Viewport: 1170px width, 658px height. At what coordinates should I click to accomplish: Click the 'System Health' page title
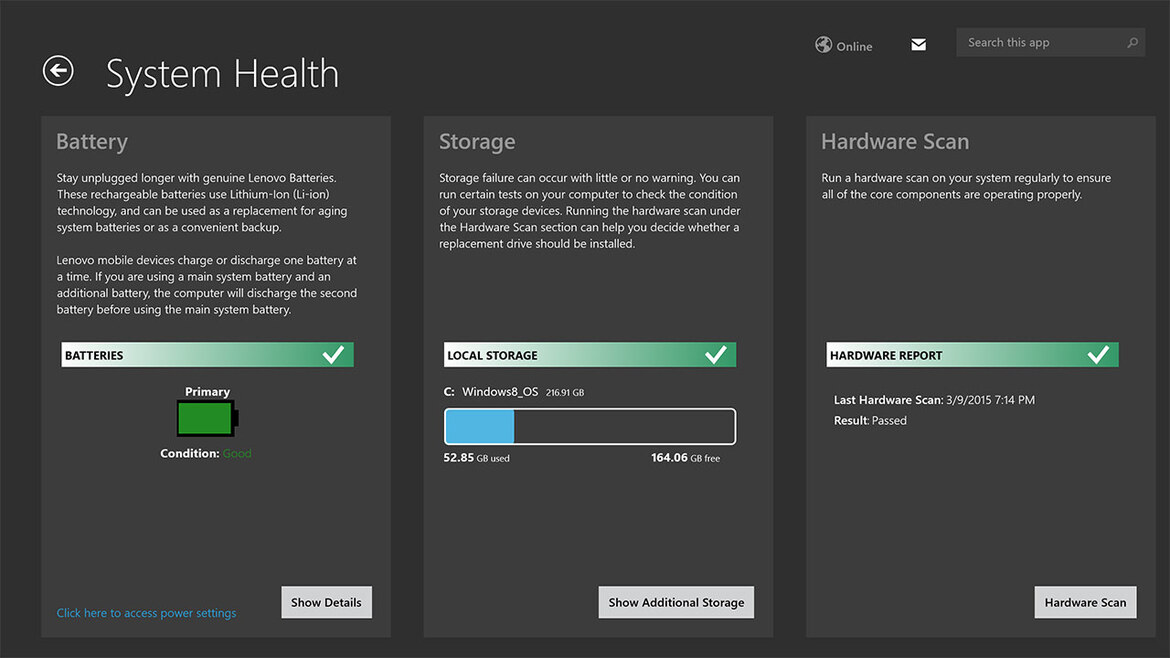(222, 73)
